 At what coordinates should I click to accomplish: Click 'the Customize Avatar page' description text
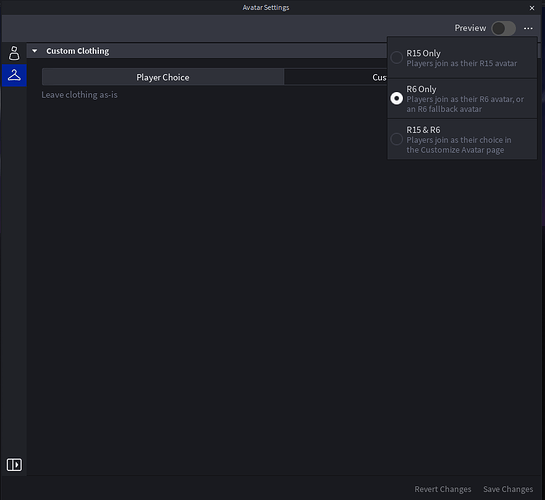[x=455, y=150]
